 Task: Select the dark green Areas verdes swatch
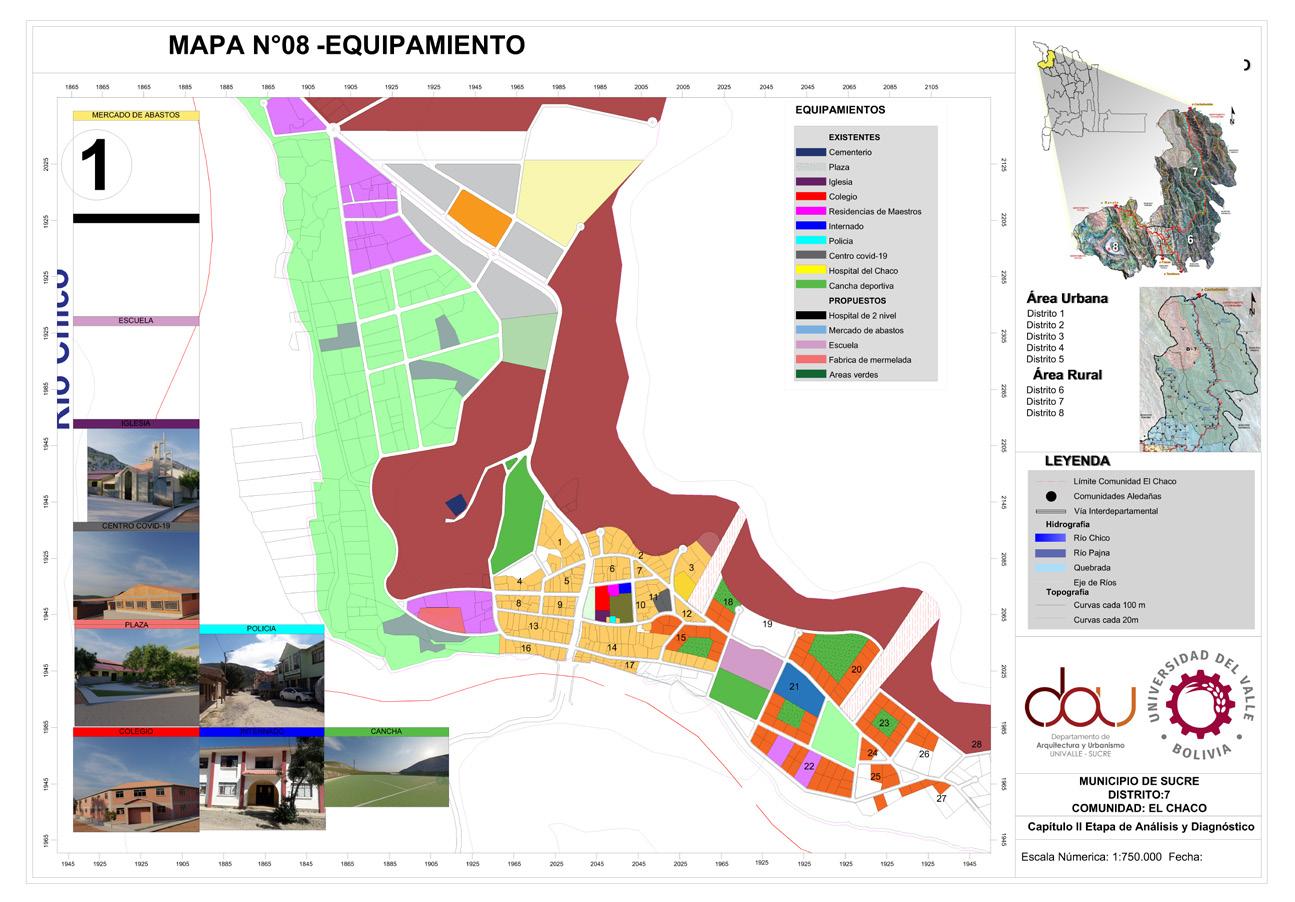tap(811, 374)
